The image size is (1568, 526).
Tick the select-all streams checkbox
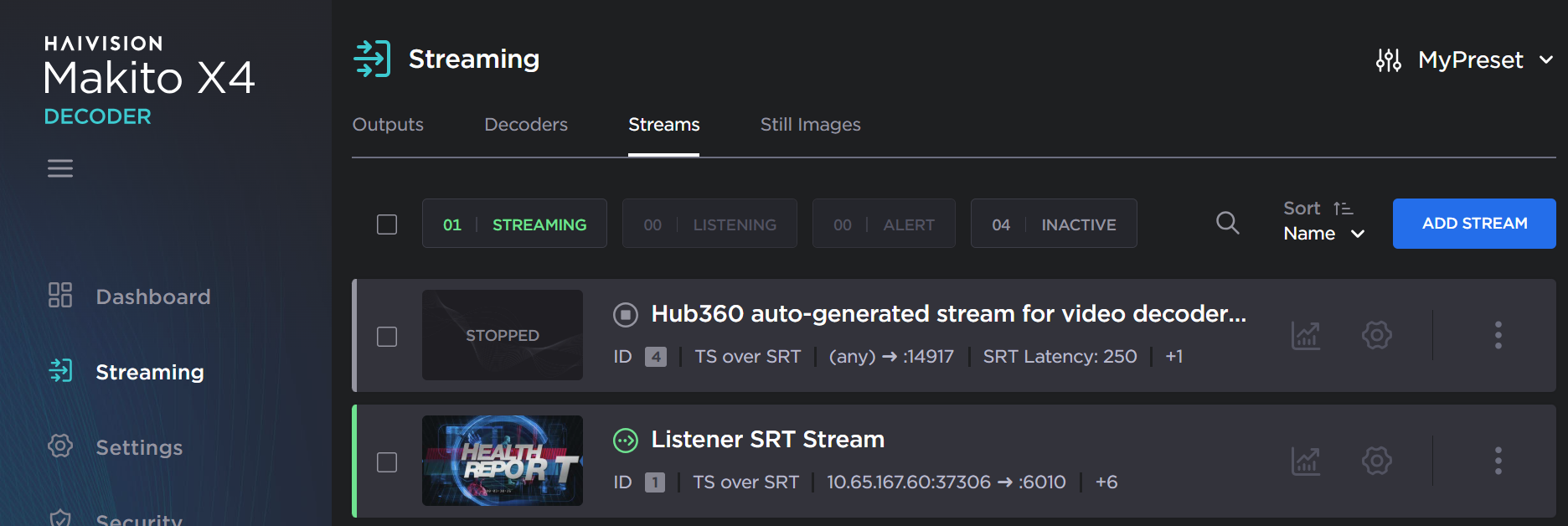click(x=387, y=224)
